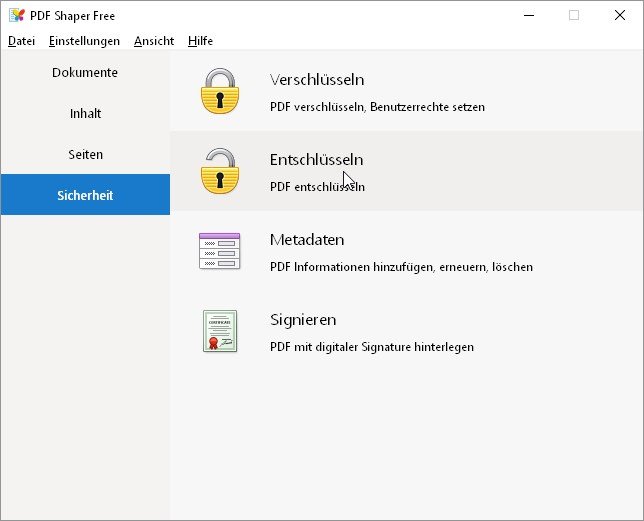Select the Sicherheit category
Viewport: 644px width, 521px height.
[x=85, y=195]
